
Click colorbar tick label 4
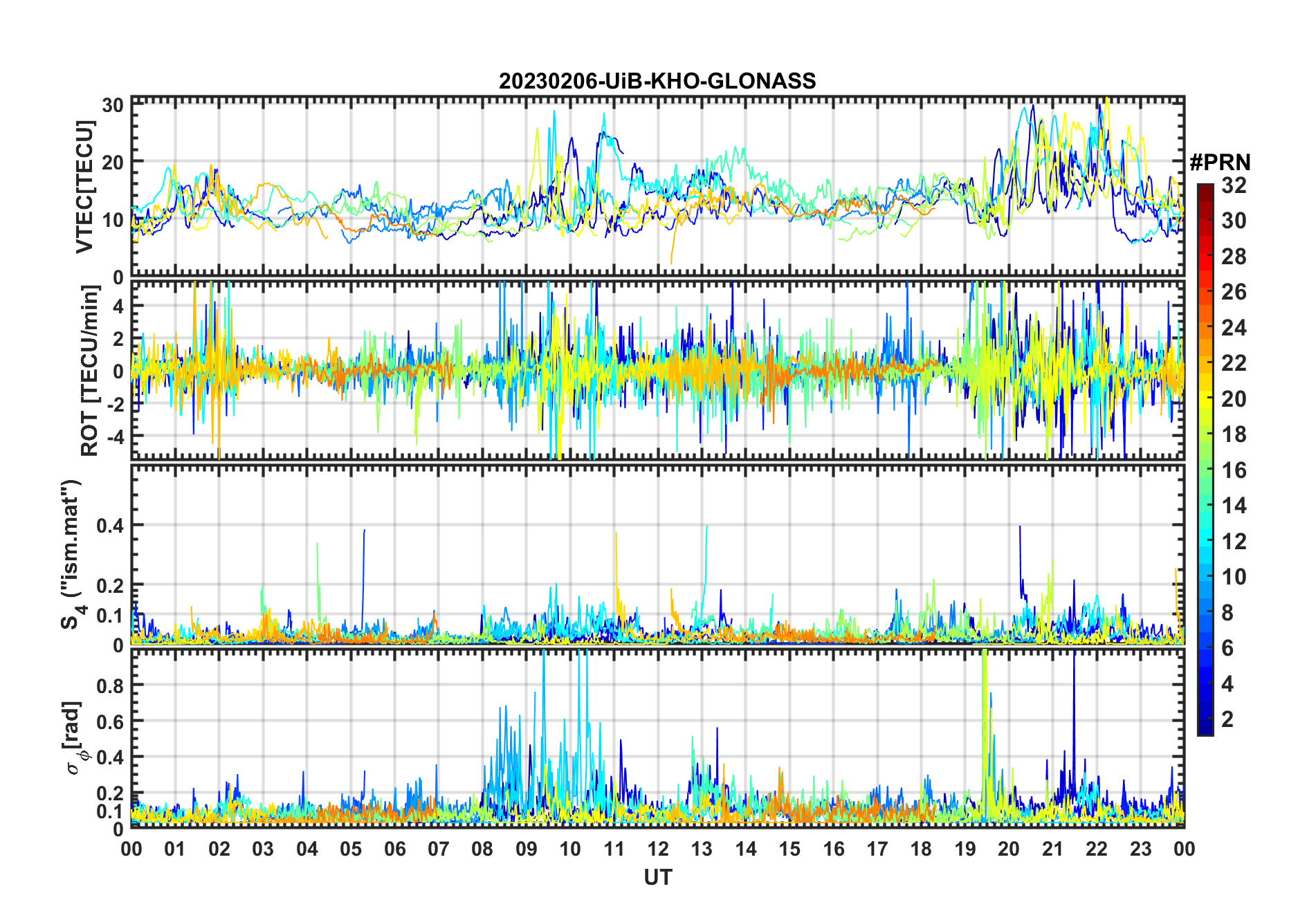(x=1228, y=684)
